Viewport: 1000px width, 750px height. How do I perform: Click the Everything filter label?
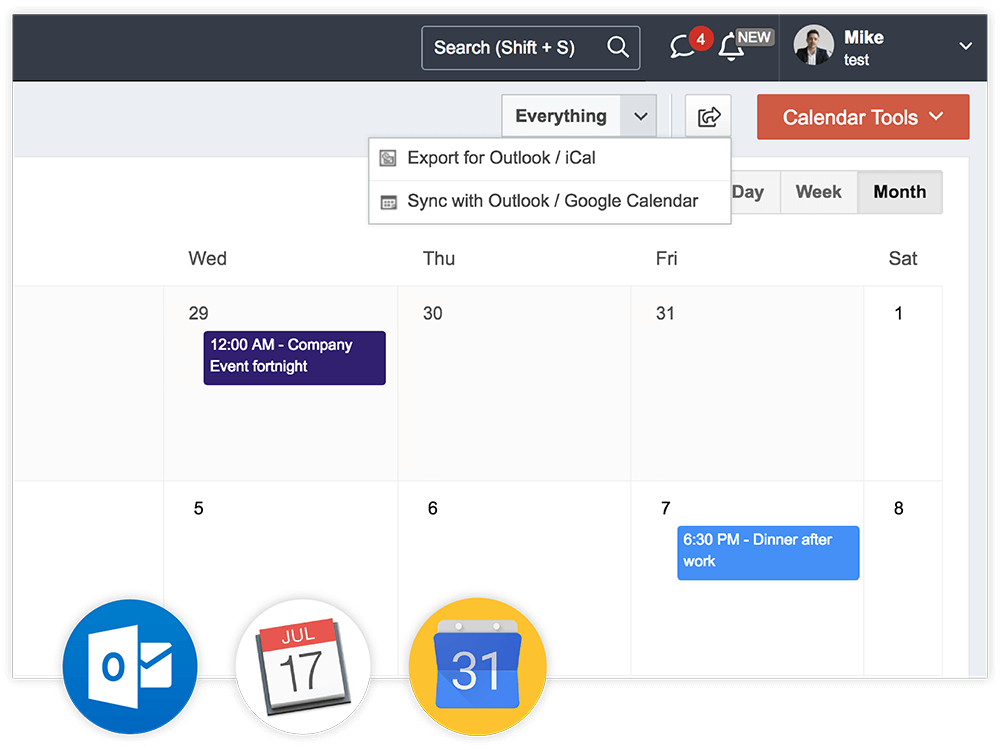tap(561, 116)
